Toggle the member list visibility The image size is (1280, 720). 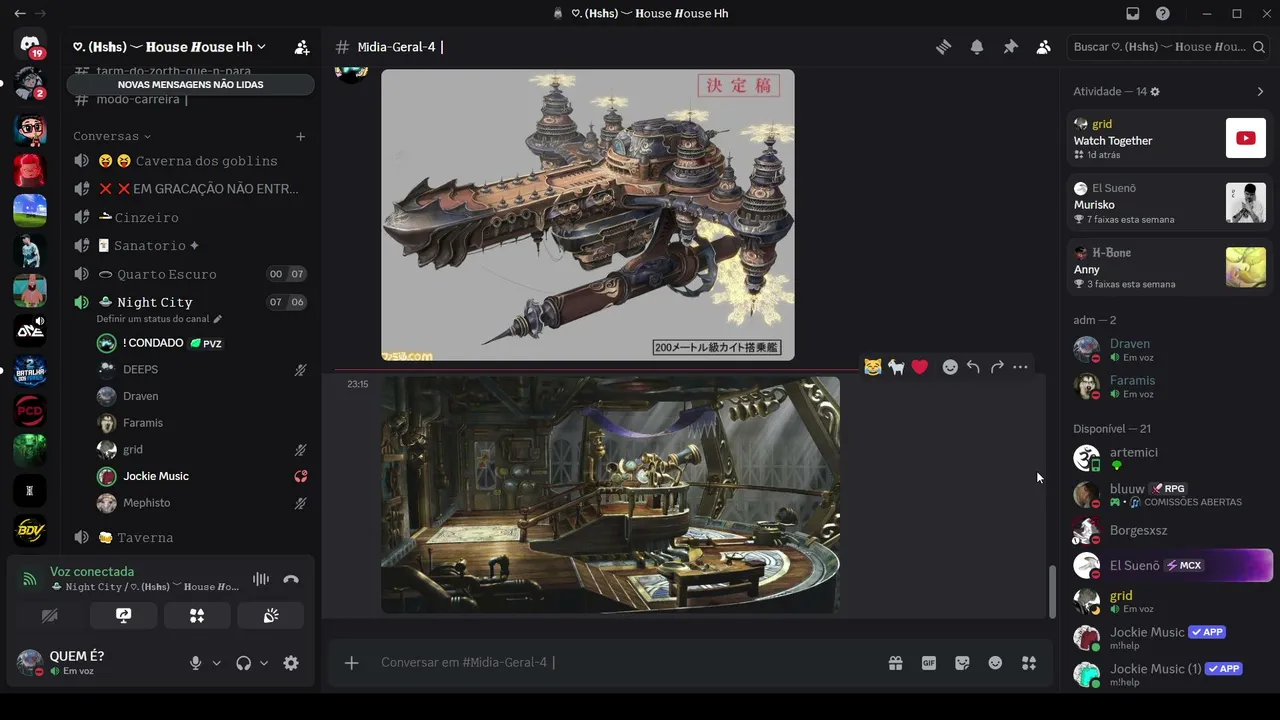[x=1043, y=47]
